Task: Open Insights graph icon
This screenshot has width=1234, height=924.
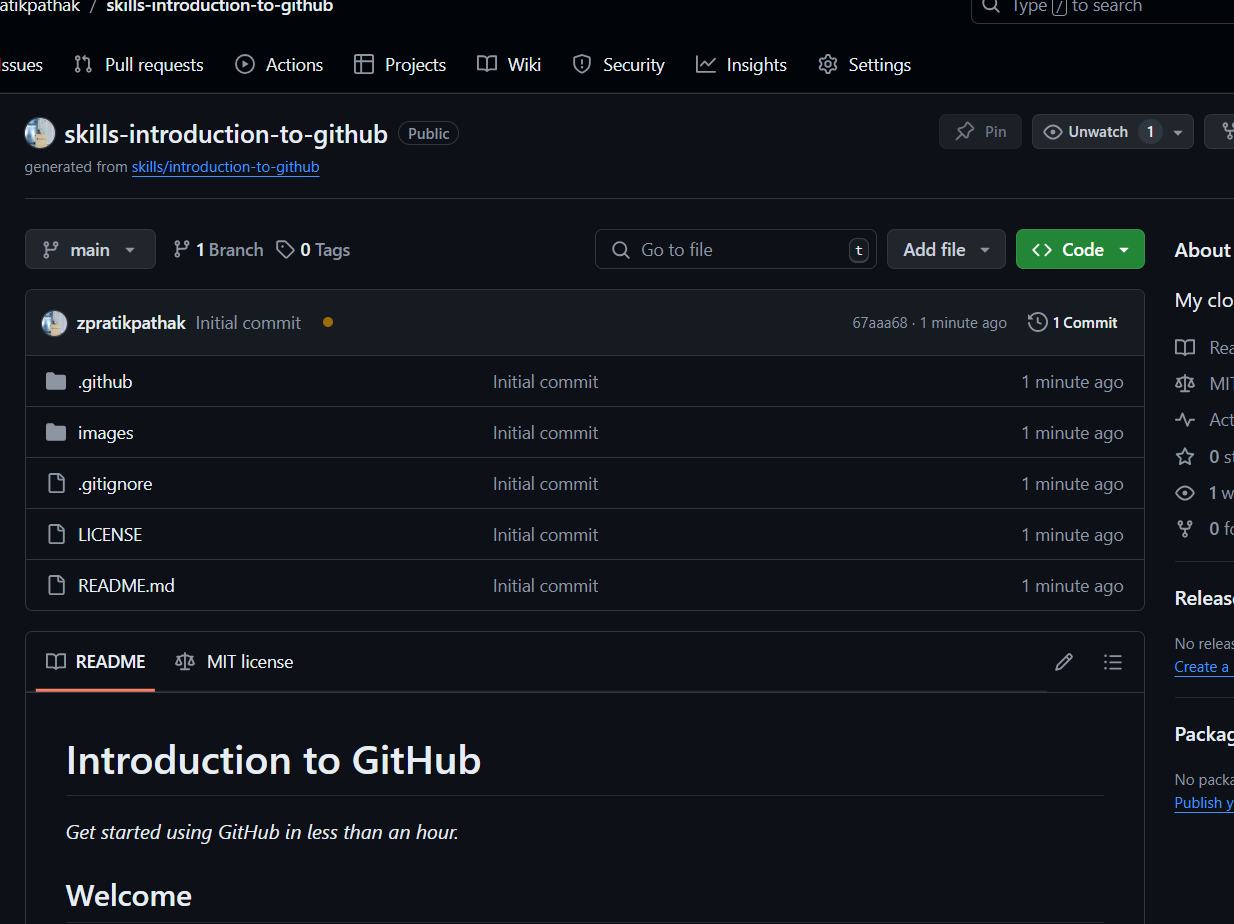Action: click(704, 64)
